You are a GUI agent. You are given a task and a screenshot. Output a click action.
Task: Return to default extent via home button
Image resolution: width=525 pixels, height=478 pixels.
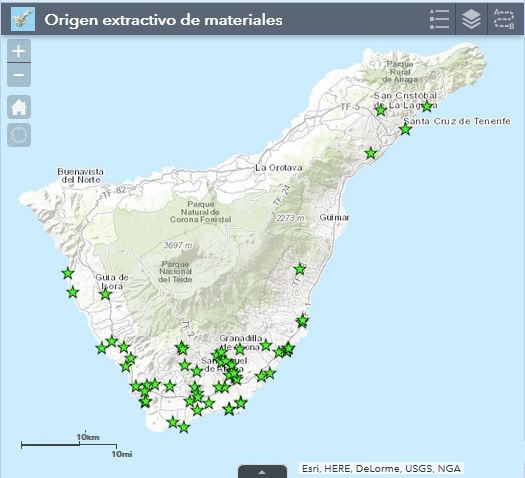pos(19,107)
